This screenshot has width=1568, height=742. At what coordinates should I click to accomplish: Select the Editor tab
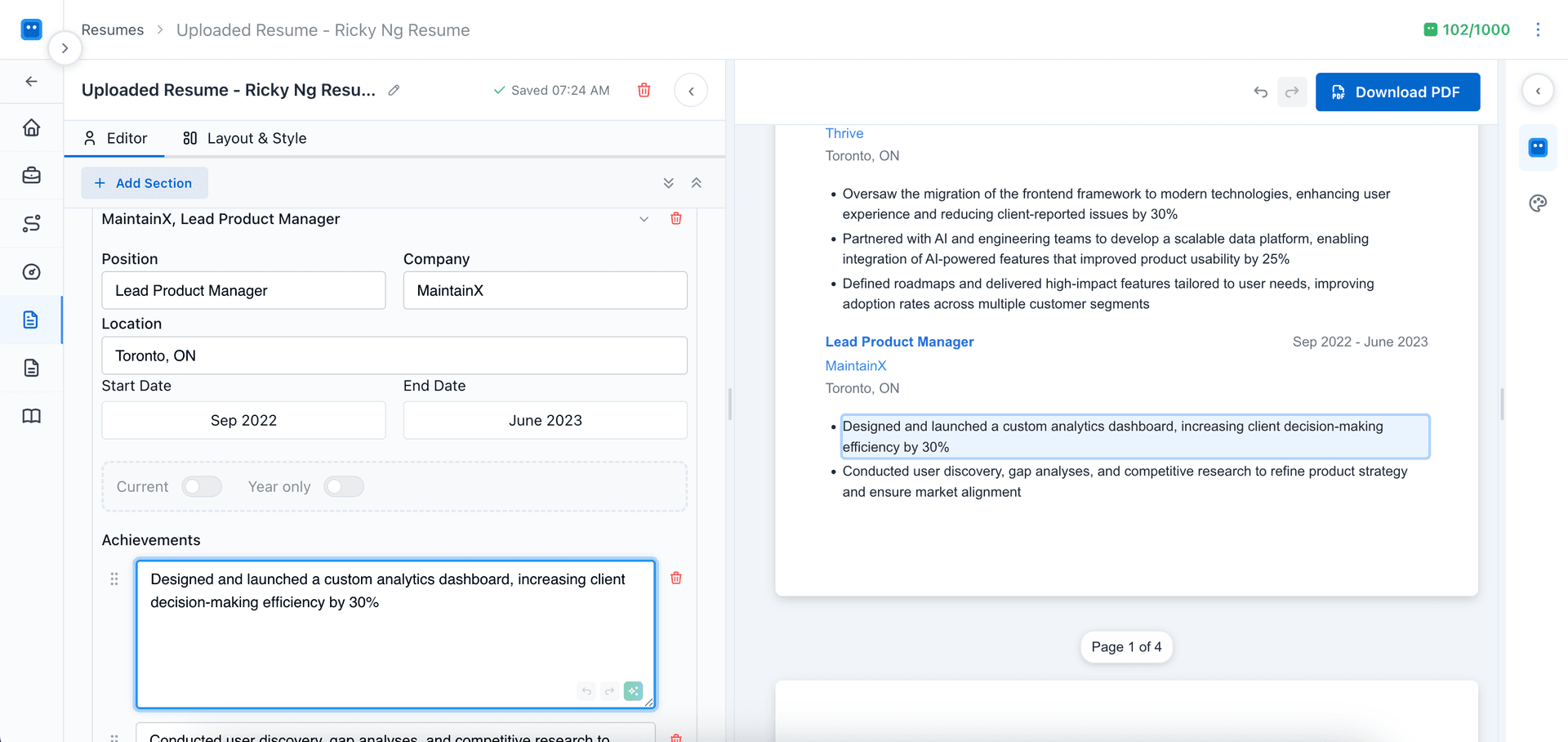(x=115, y=138)
